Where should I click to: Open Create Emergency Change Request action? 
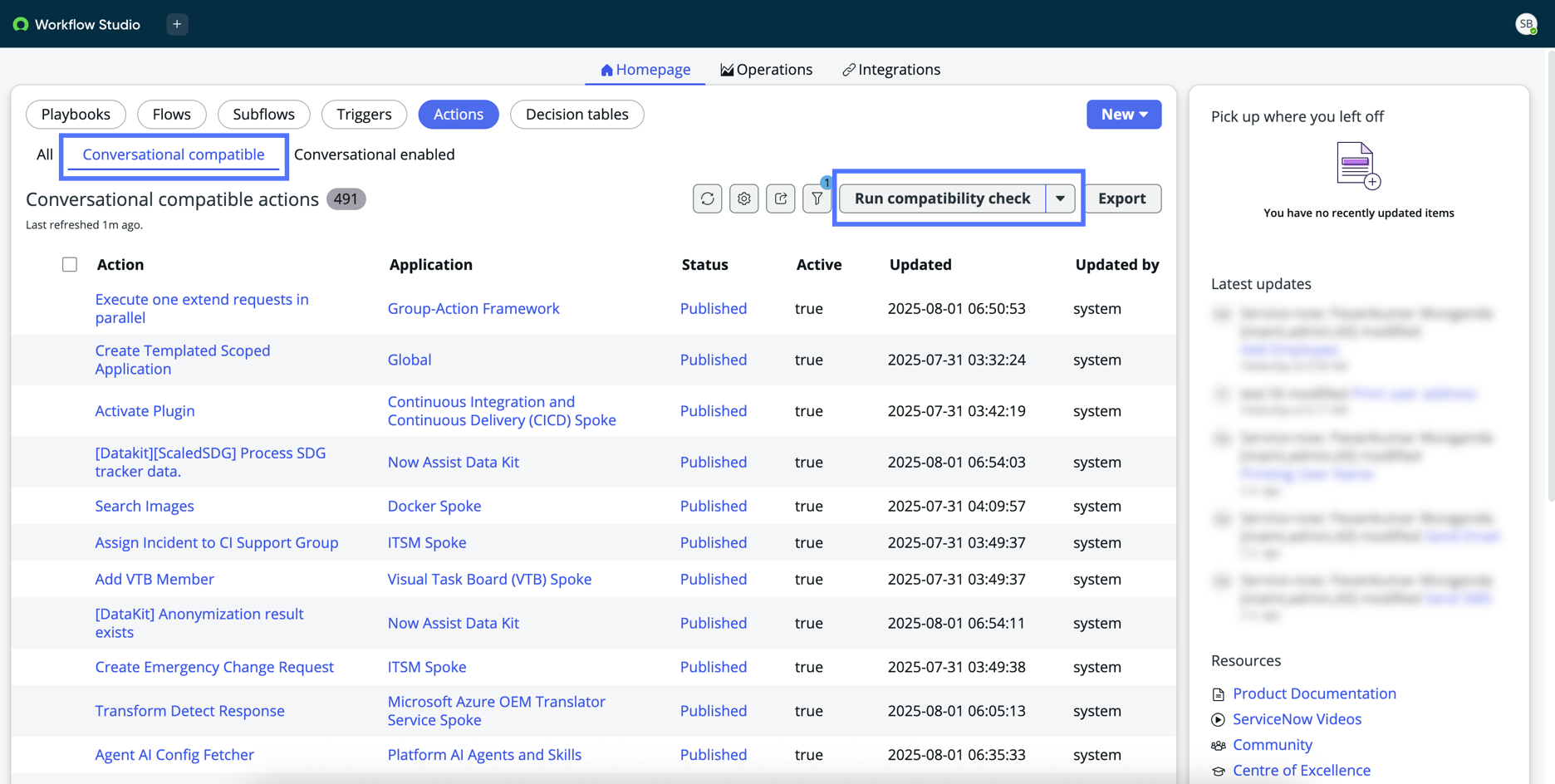(214, 667)
